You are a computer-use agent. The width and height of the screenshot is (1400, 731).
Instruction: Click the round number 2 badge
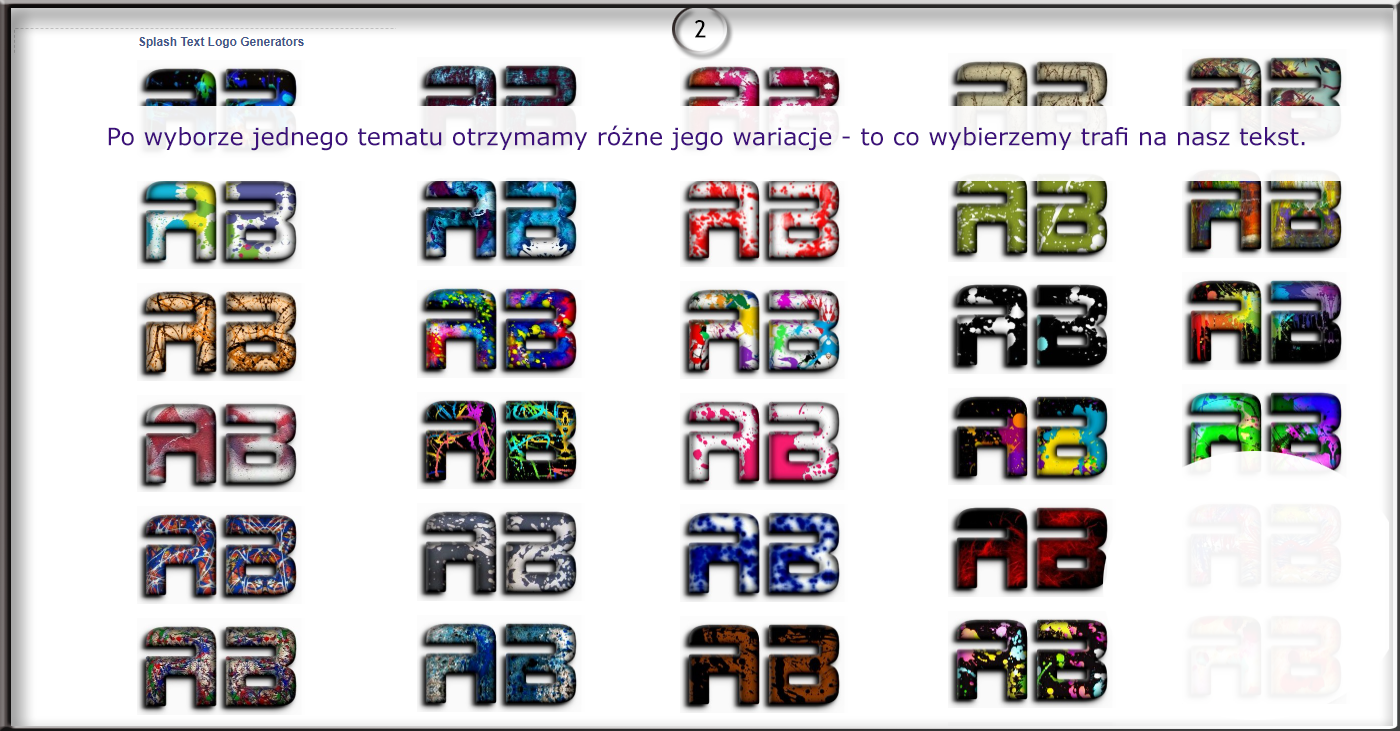pos(700,30)
